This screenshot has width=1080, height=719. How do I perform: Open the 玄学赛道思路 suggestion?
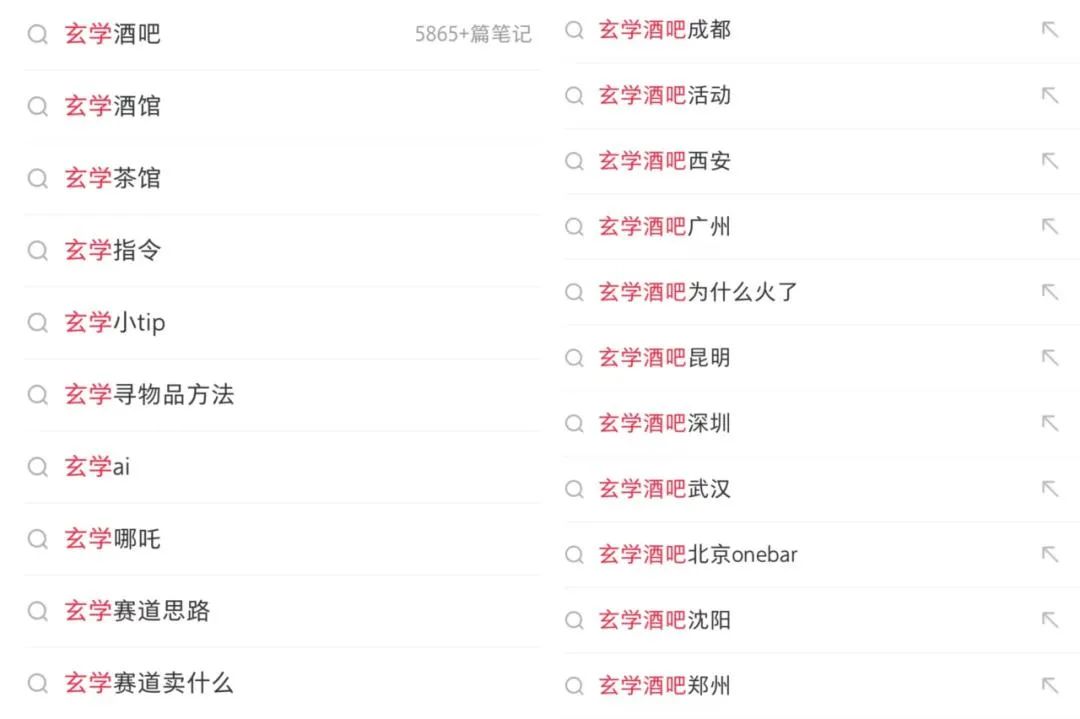click(x=137, y=611)
